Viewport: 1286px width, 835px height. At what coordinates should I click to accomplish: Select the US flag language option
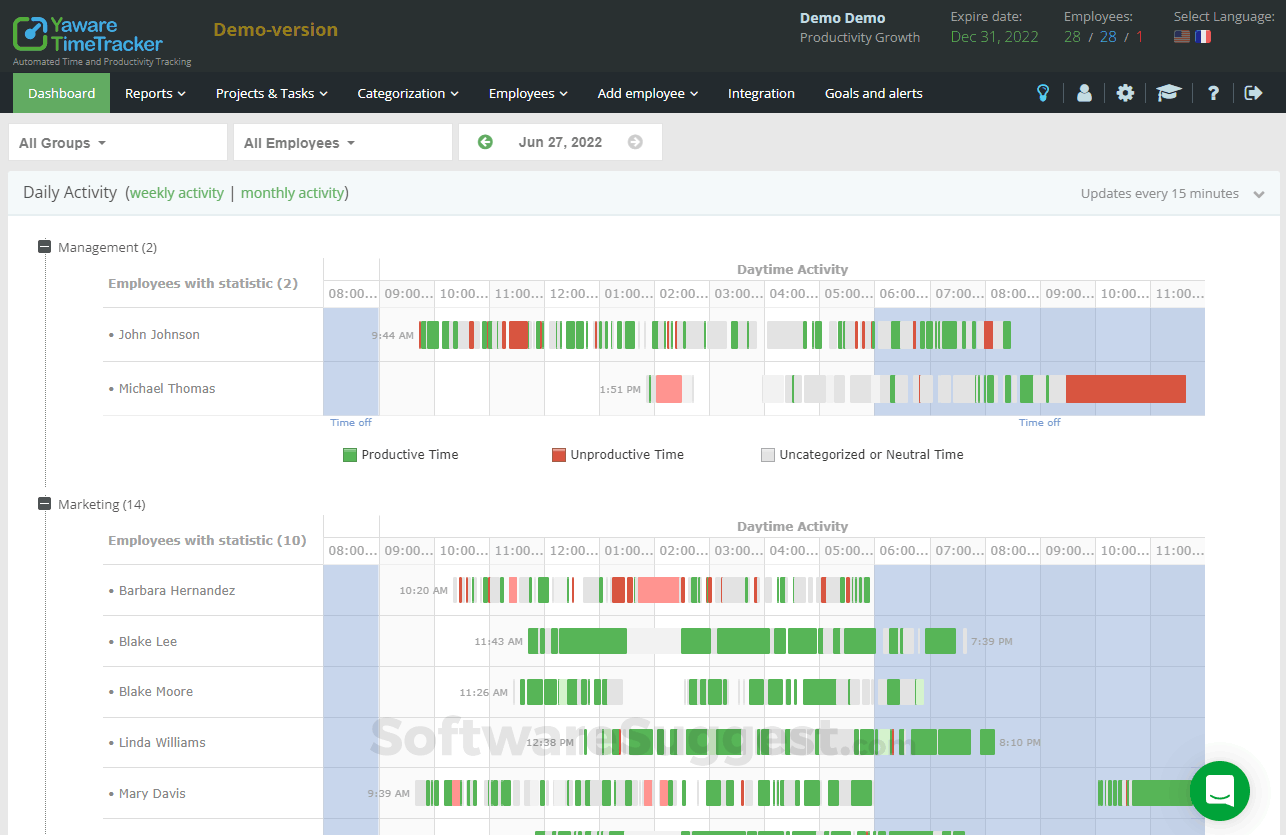pos(1181,35)
